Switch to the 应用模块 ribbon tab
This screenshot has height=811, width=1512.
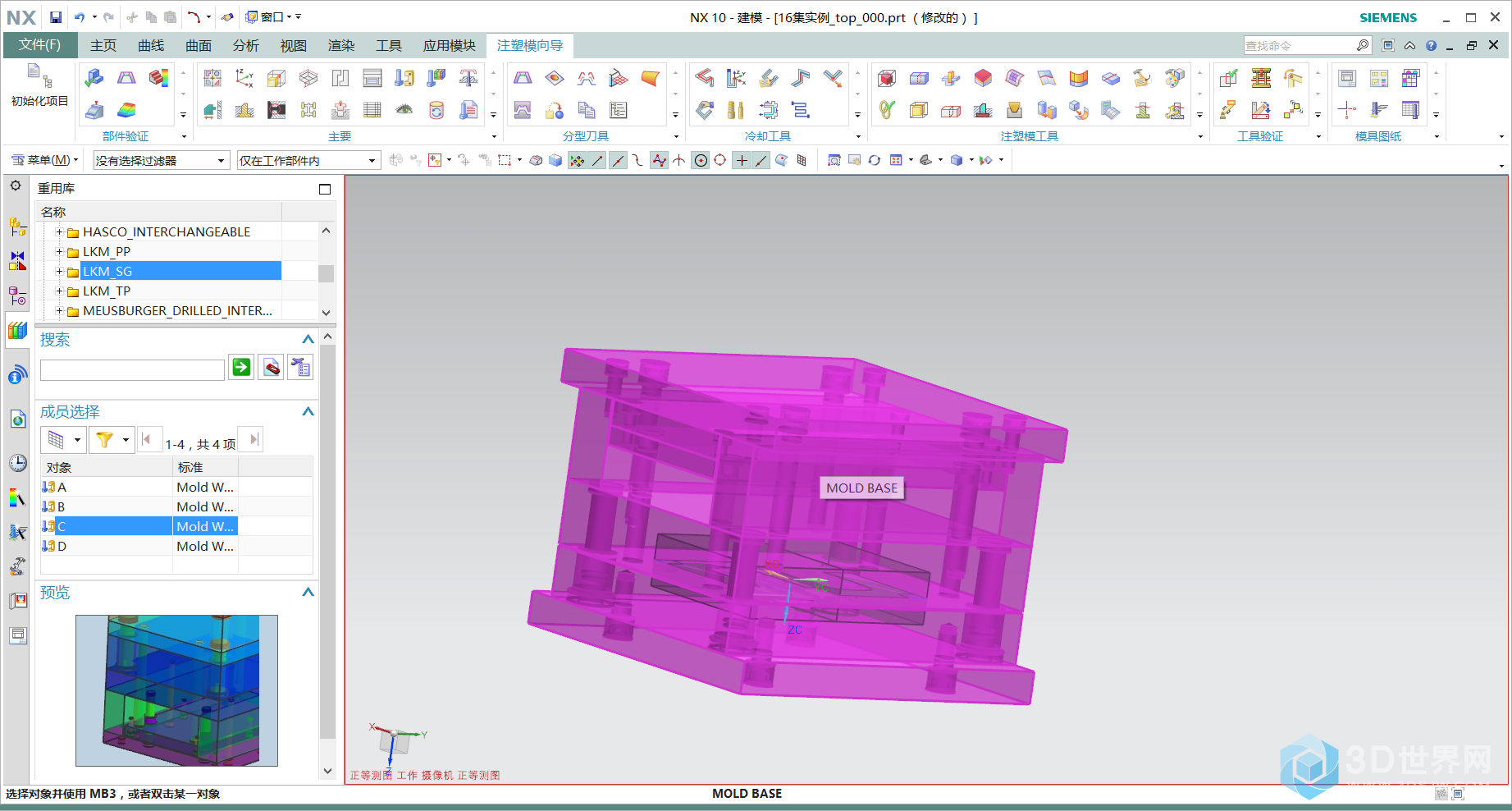450,46
